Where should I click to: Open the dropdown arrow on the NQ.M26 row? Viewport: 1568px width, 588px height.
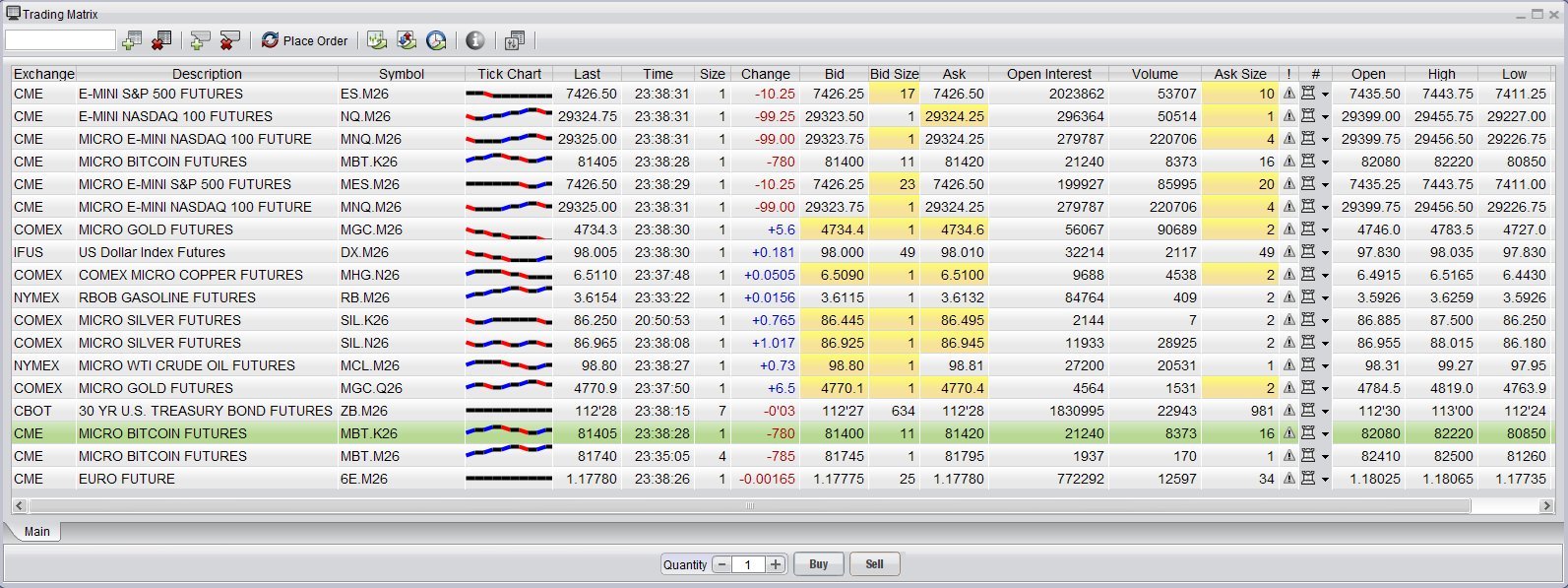tap(1325, 117)
